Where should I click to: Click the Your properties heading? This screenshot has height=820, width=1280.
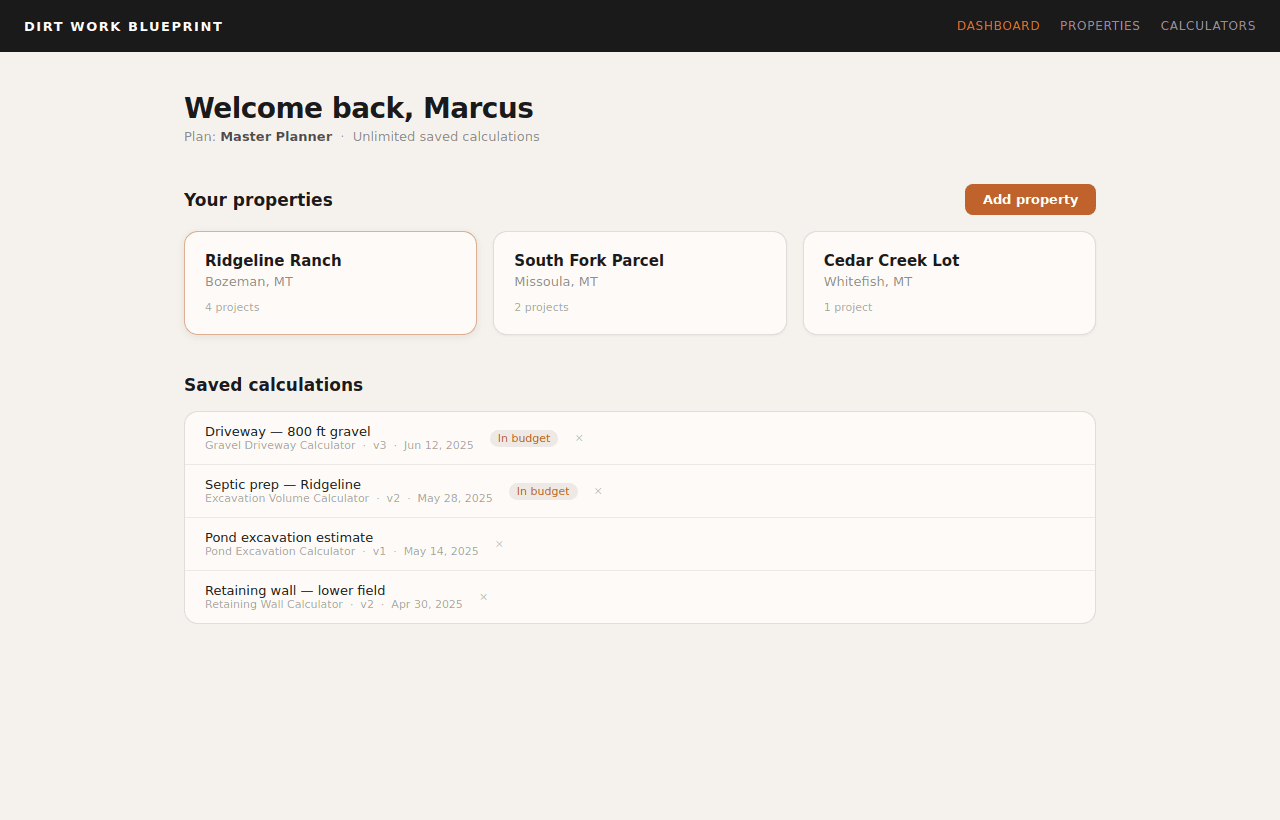click(x=258, y=200)
